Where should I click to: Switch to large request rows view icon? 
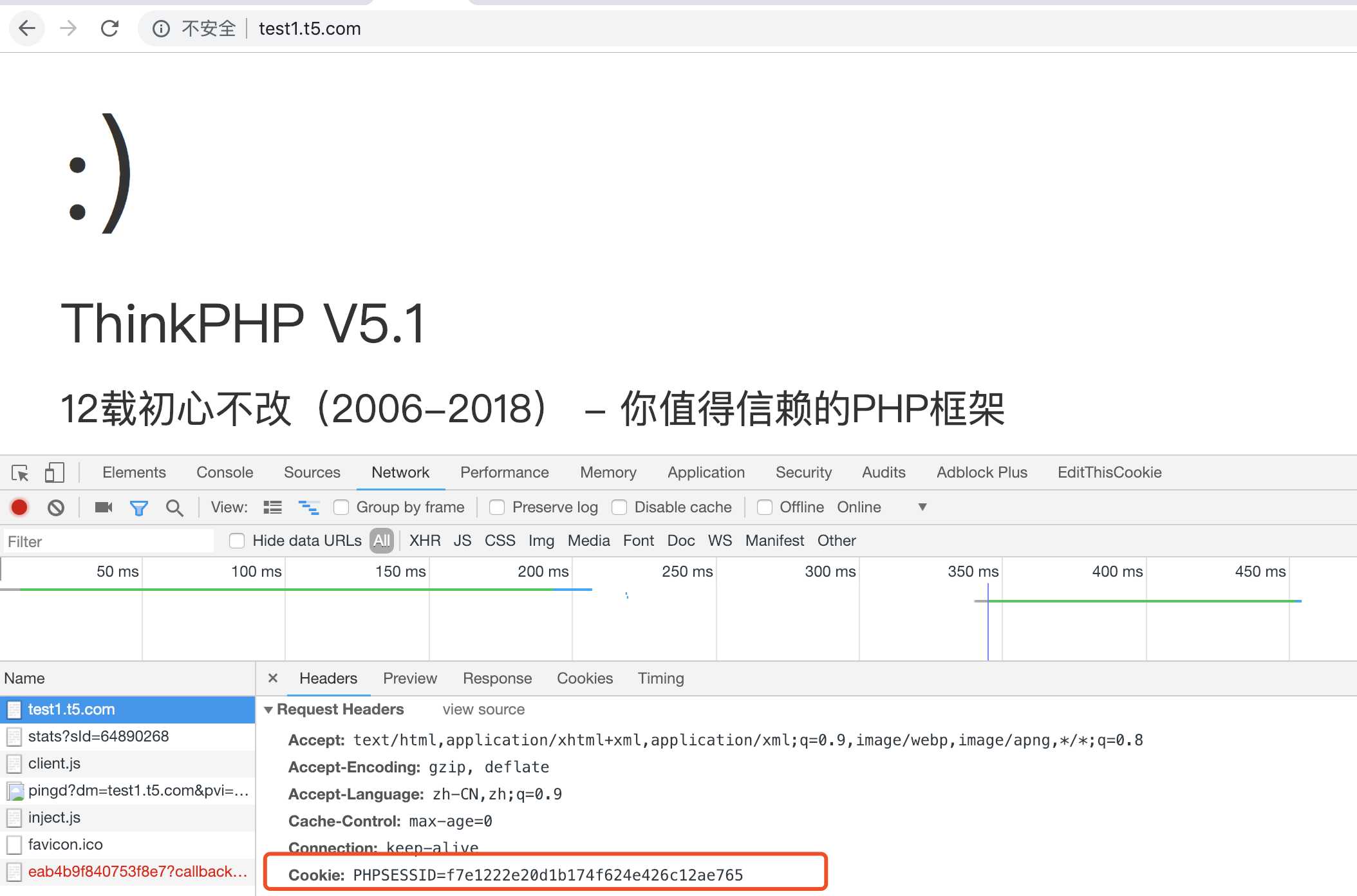point(273,508)
